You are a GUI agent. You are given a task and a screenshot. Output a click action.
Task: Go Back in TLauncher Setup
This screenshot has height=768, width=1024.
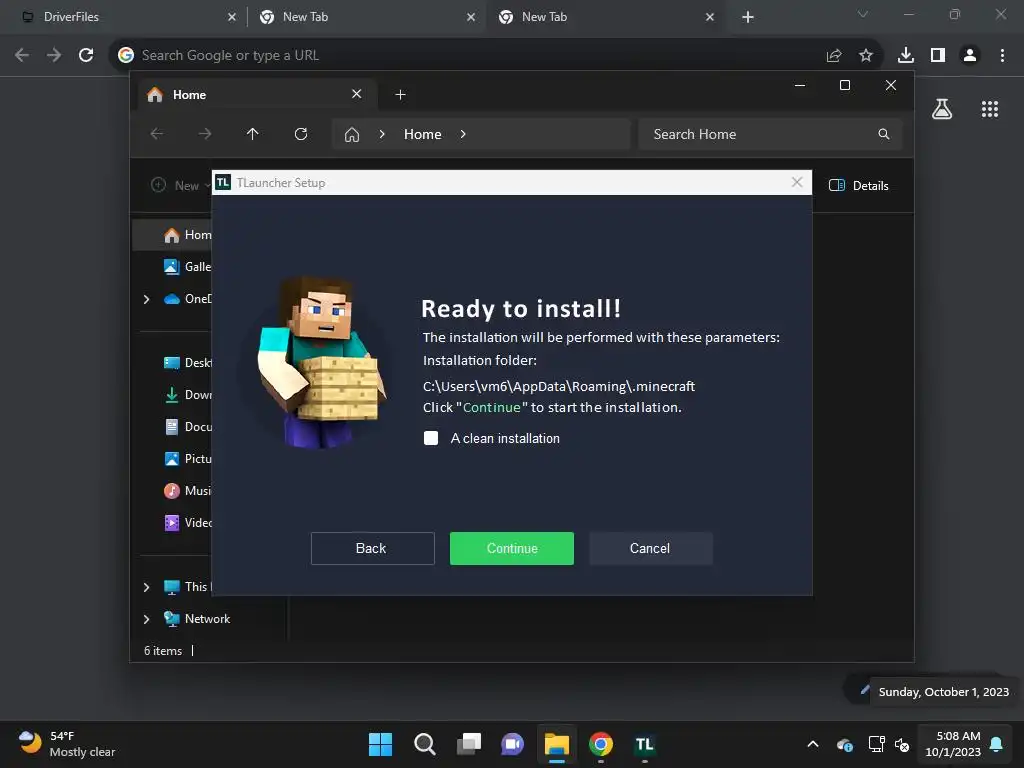click(x=372, y=549)
